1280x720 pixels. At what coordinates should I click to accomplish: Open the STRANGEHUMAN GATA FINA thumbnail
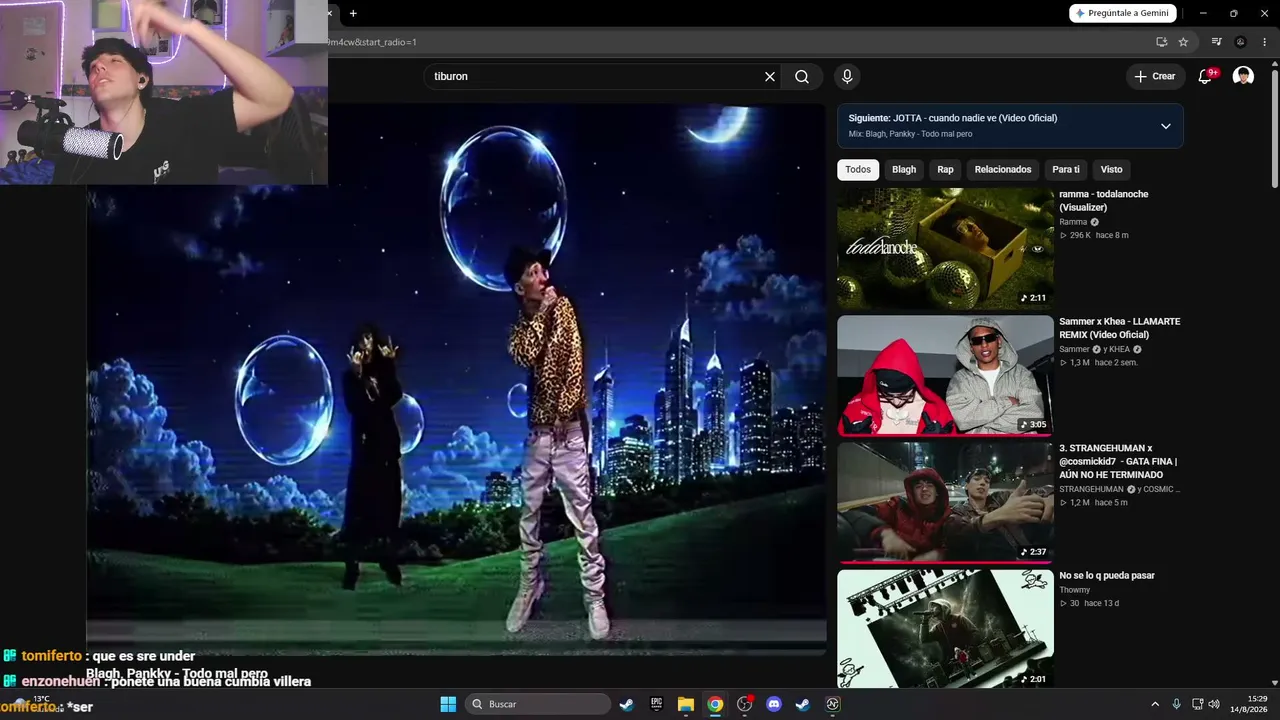(x=945, y=503)
